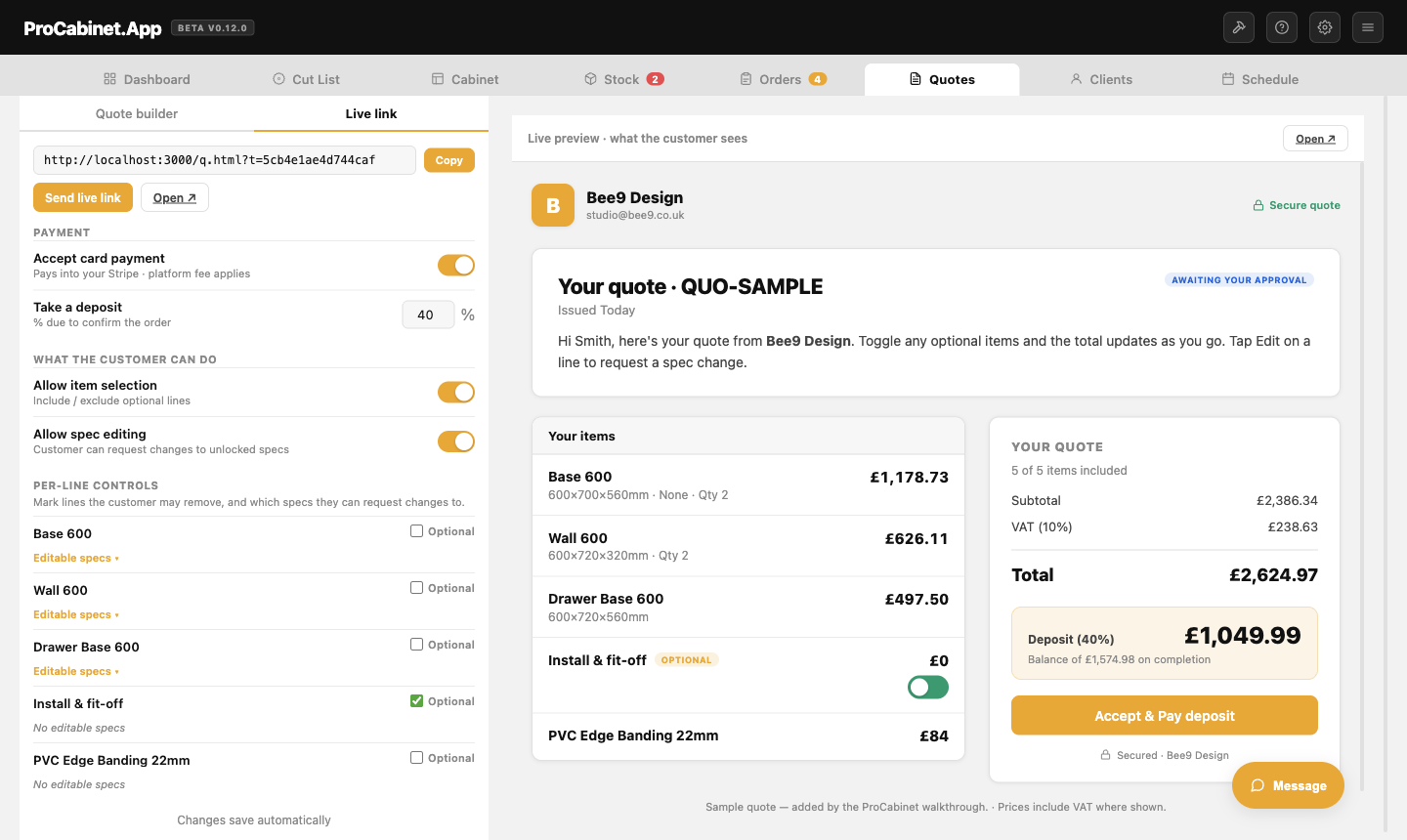Switch to the Clients tab

pyautogui.click(x=1101, y=79)
